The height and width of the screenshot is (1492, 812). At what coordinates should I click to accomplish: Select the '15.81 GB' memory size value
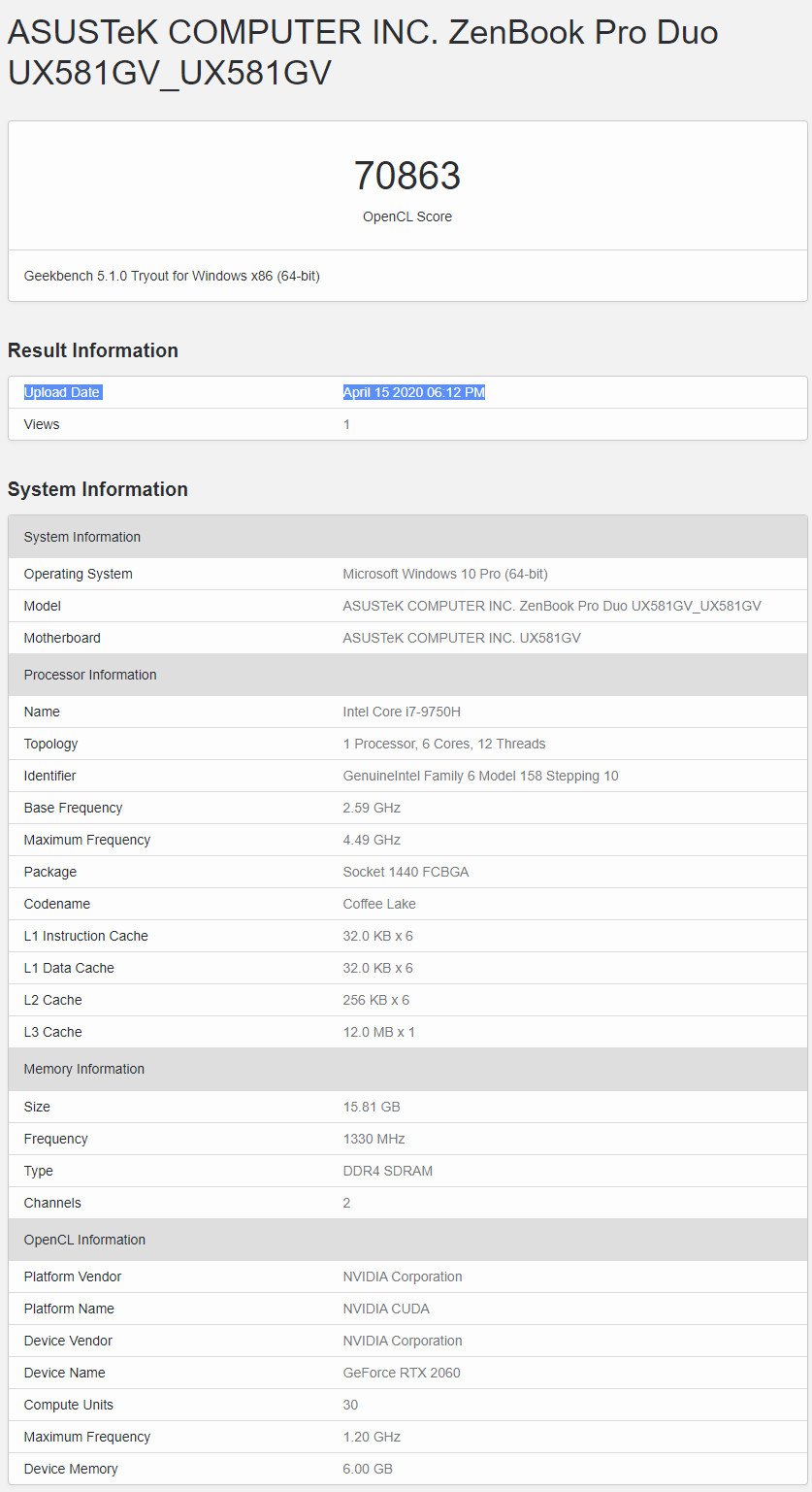372,1107
